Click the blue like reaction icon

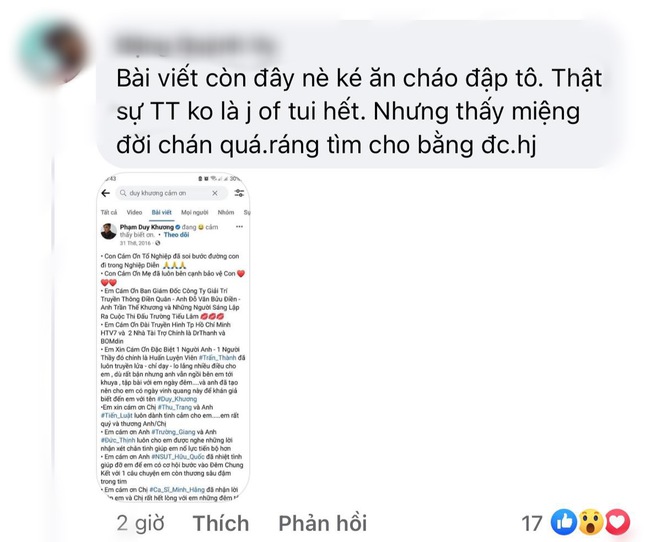[x=563, y=523]
